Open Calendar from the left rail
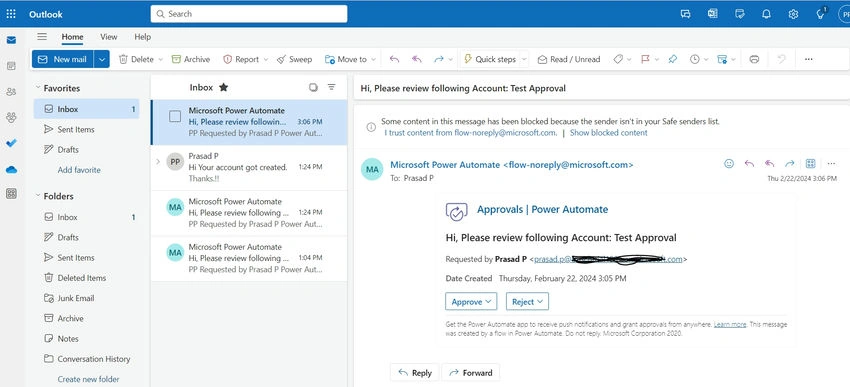 point(11,66)
